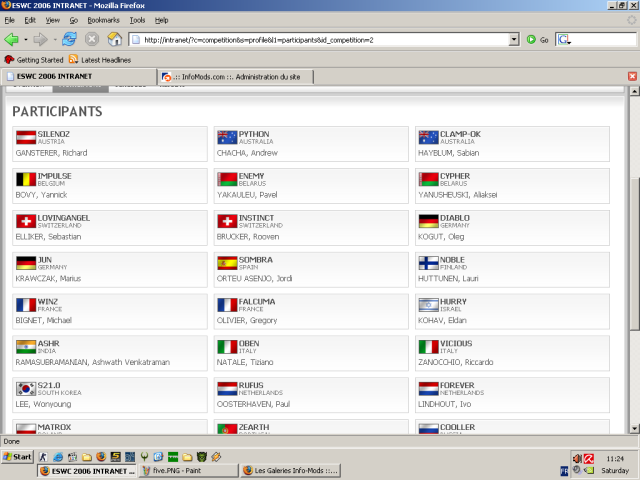Click the green Back arrow button
The image size is (640, 480).
(x=11, y=40)
